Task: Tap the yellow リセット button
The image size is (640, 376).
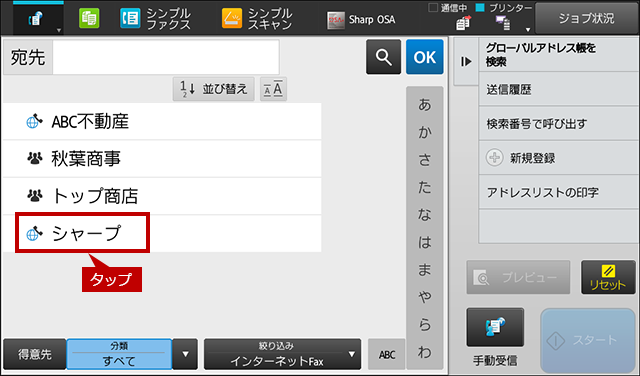Action: (x=608, y=277)
